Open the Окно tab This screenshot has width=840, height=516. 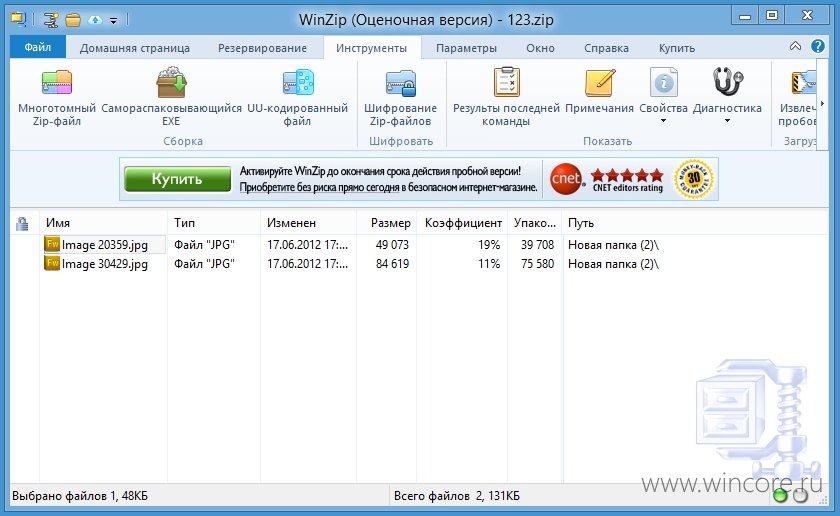[540, 48]
